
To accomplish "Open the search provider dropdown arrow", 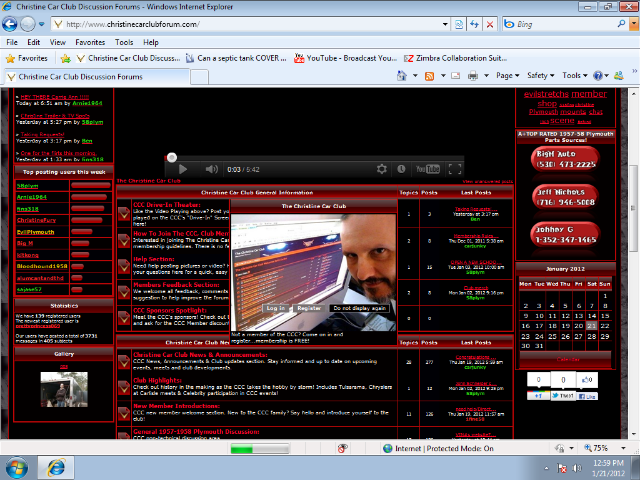I will click(634, 24).
